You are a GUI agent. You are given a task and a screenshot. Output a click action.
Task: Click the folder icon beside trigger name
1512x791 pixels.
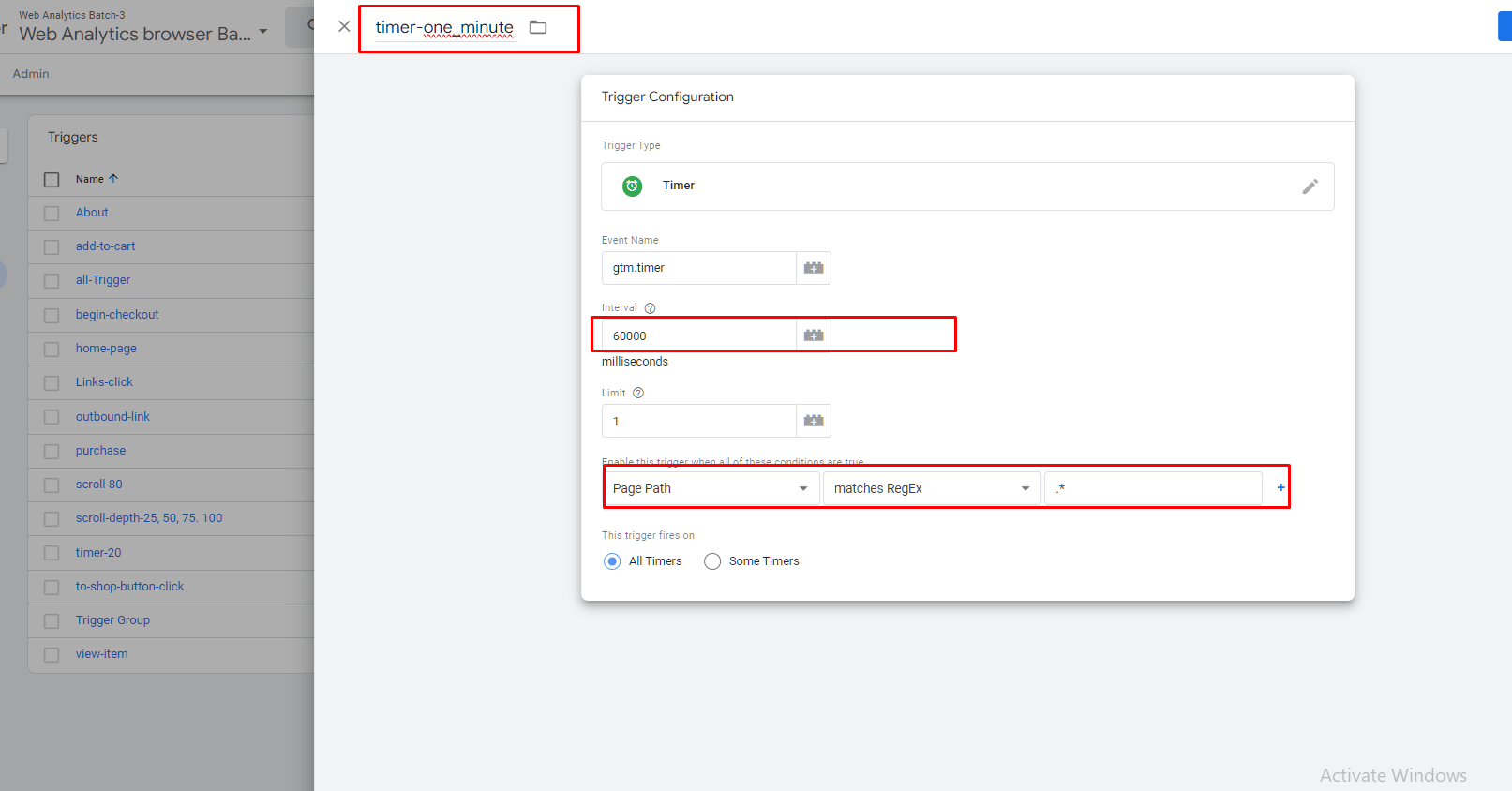tap(538, 27)
